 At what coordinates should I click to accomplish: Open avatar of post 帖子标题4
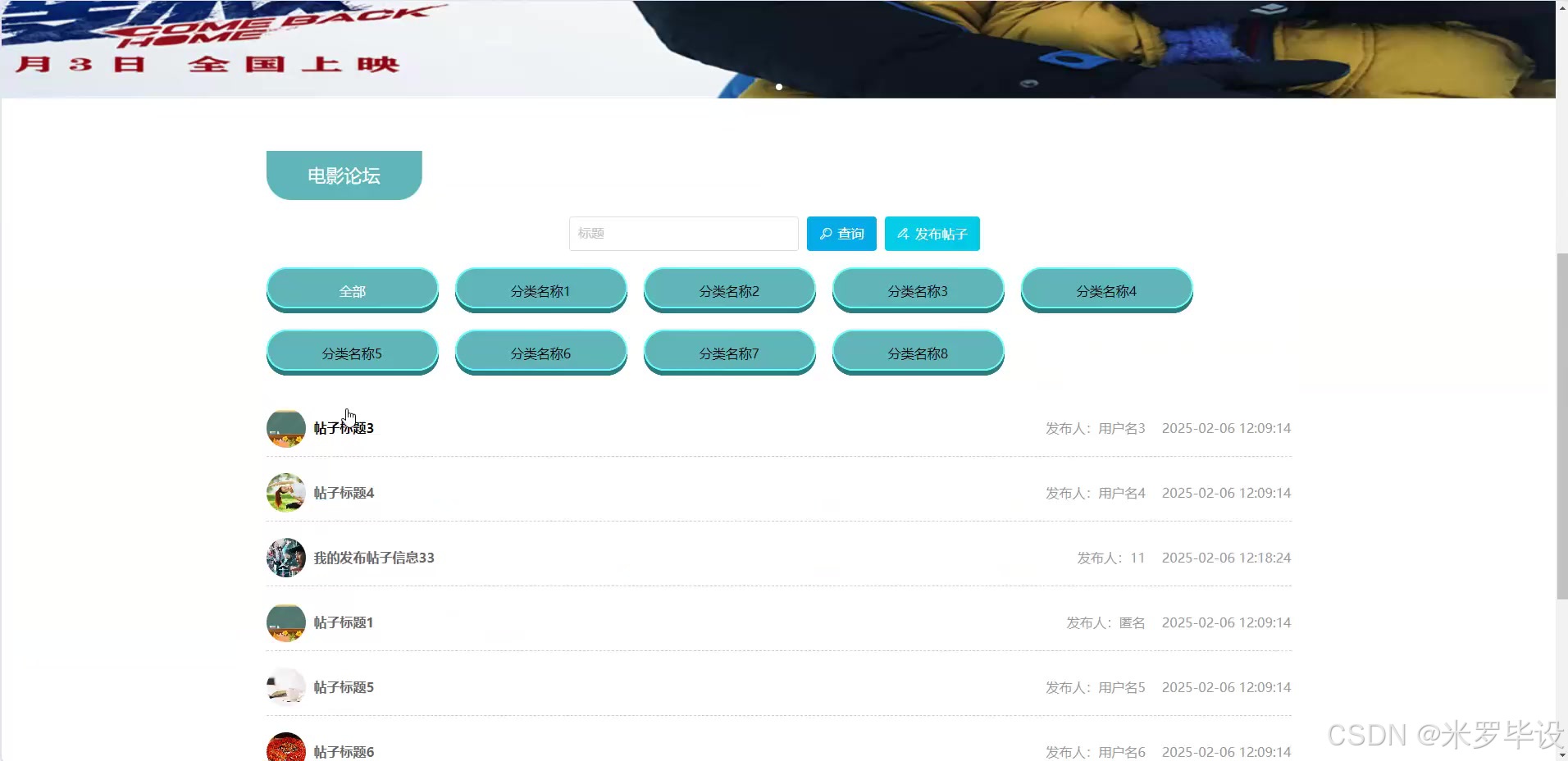[x=286, y=493]
